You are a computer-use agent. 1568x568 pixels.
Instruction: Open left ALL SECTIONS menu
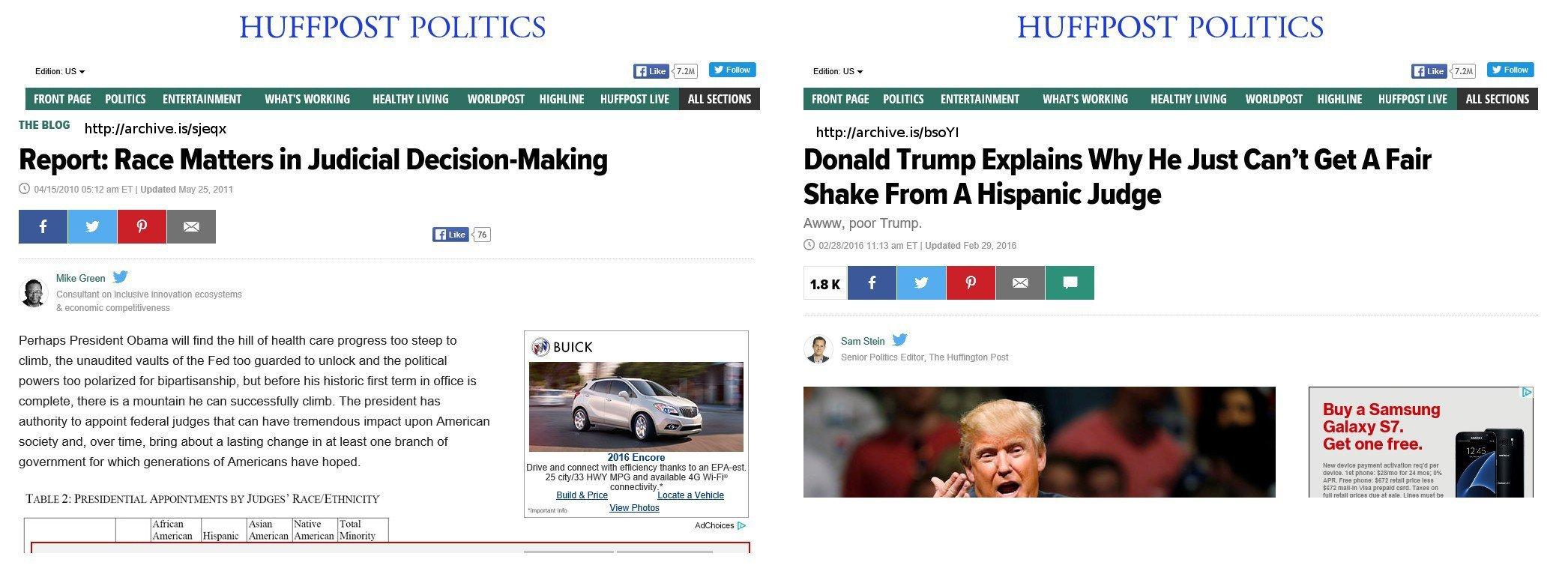tap(720, 99)
